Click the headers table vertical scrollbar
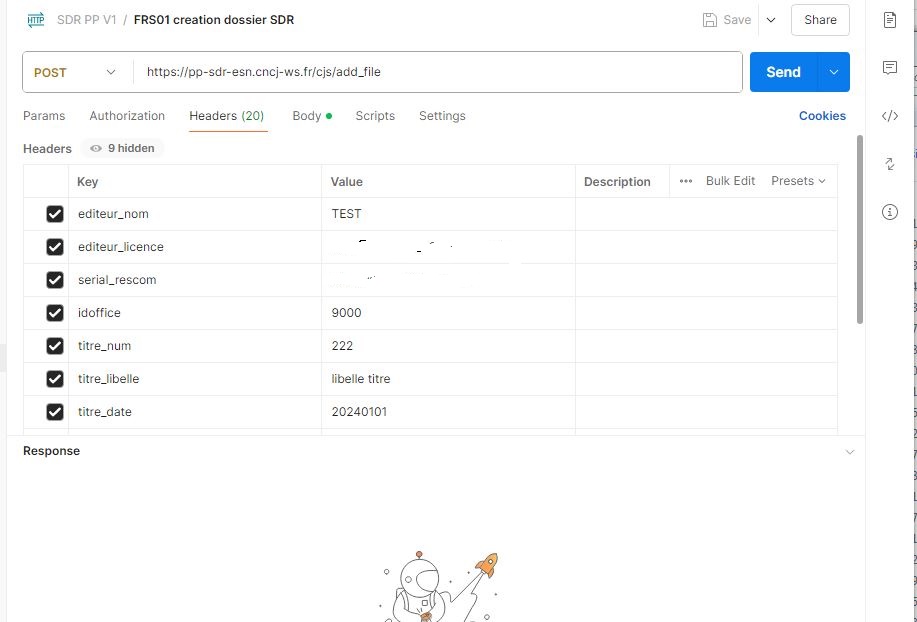917x622 pixels. (x=859, y=230)
